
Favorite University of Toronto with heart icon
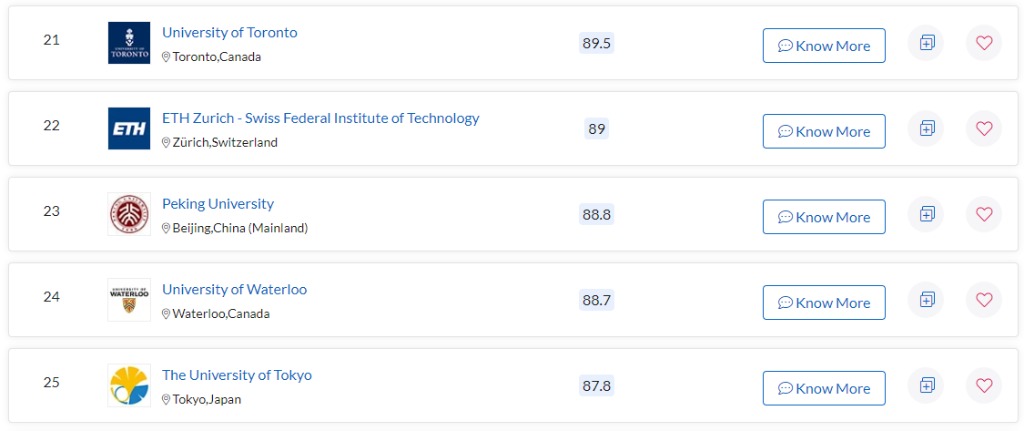[x=984, y=43]
